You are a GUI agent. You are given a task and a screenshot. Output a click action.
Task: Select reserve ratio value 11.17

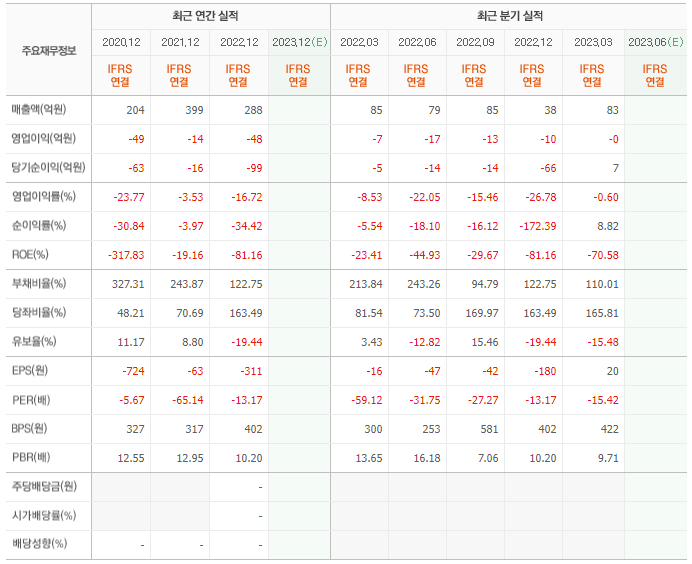[131, 342]
